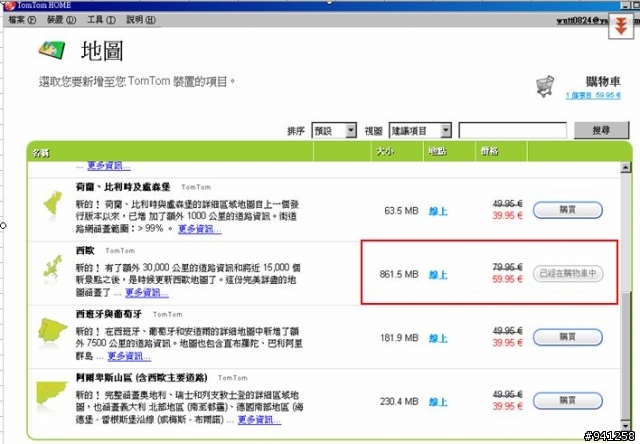Focus the map search text field
Screen dimensions: 640x444
coord(513,131)
